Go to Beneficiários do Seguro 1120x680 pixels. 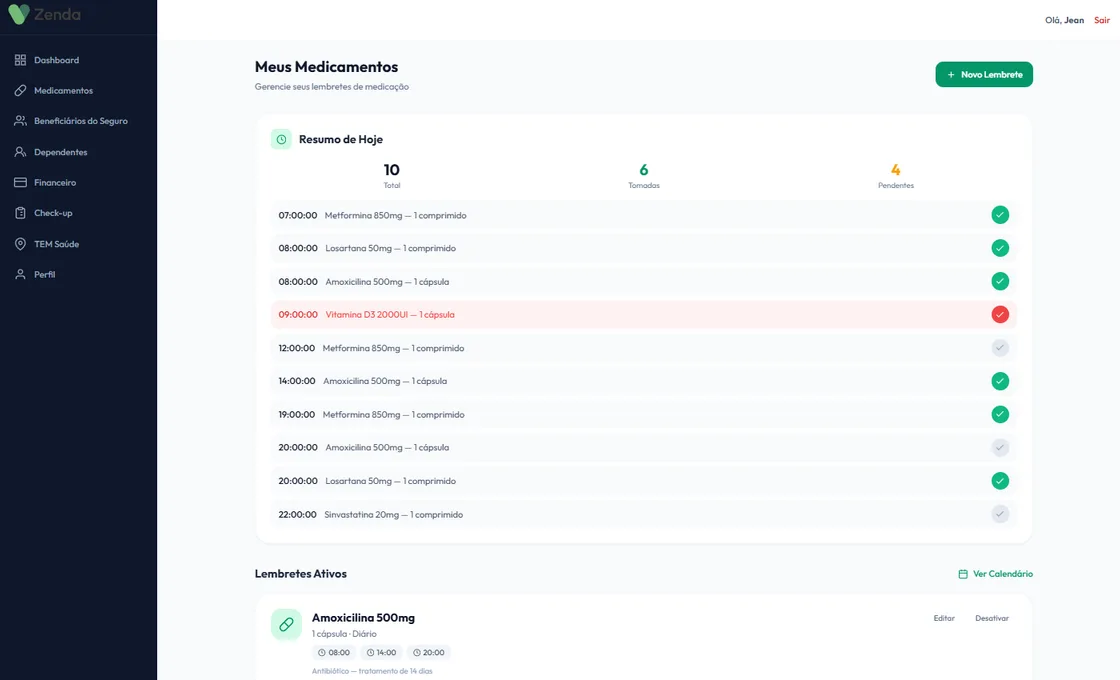click(79, 121)
